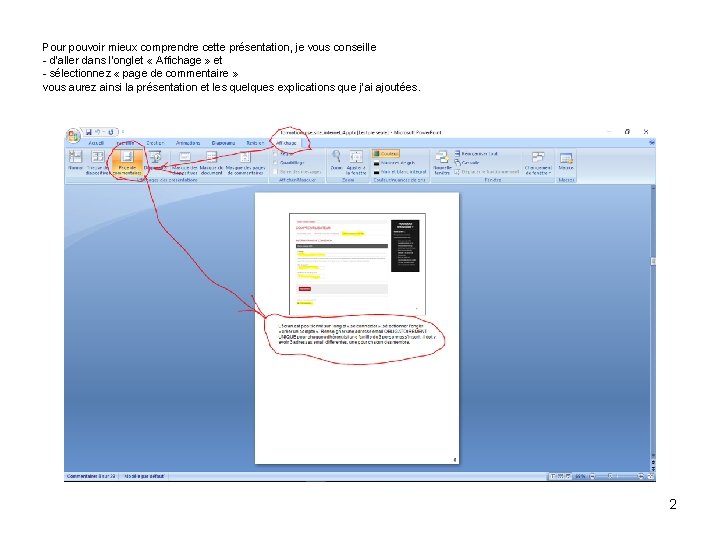Screen dimensions: 720x540
Task: Click Réorganiser tout
Action: [476, 153]
